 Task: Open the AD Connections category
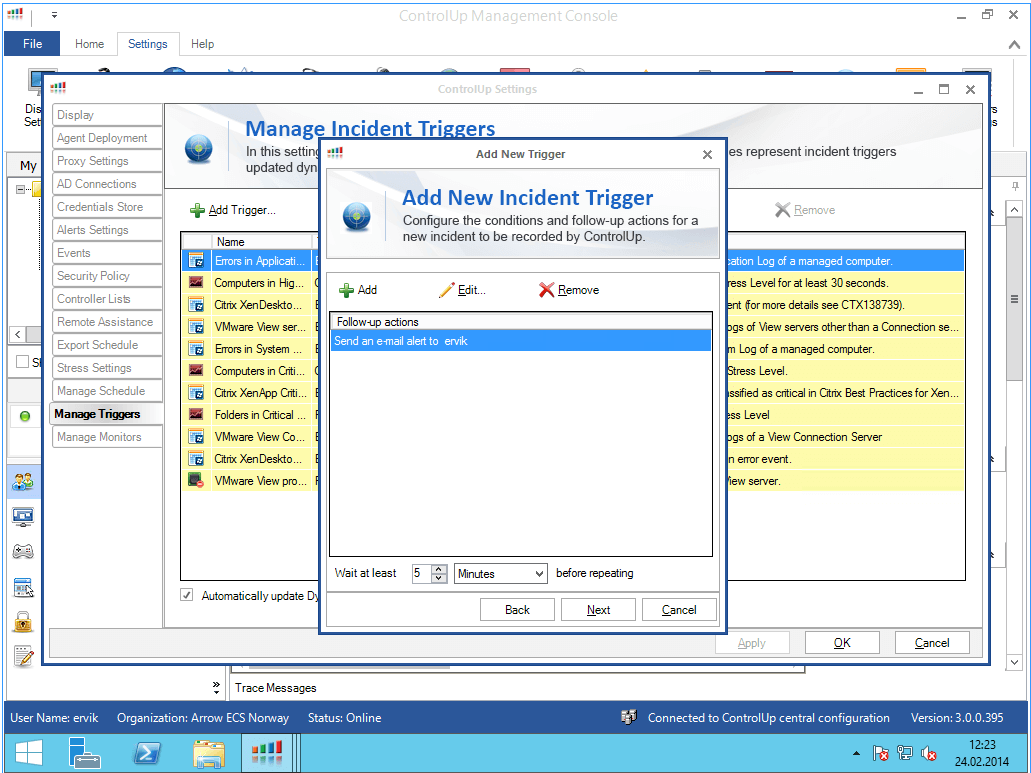107,184
